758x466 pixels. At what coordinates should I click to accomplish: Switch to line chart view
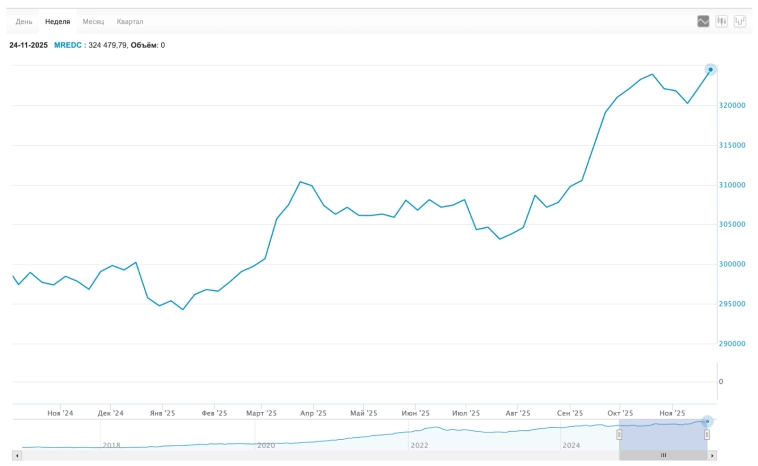[703, 21]
